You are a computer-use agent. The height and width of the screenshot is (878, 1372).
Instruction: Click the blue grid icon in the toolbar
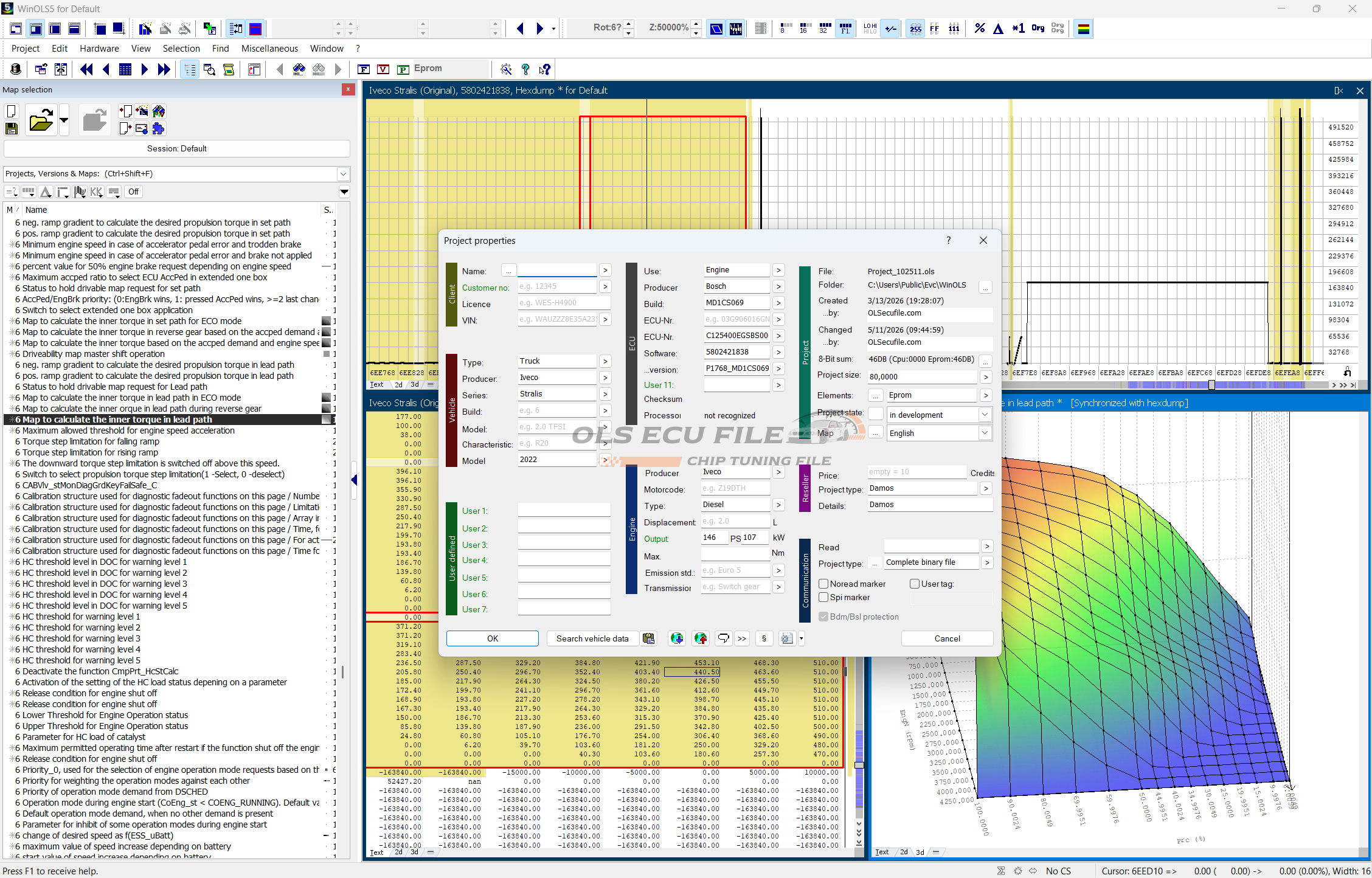125,69
